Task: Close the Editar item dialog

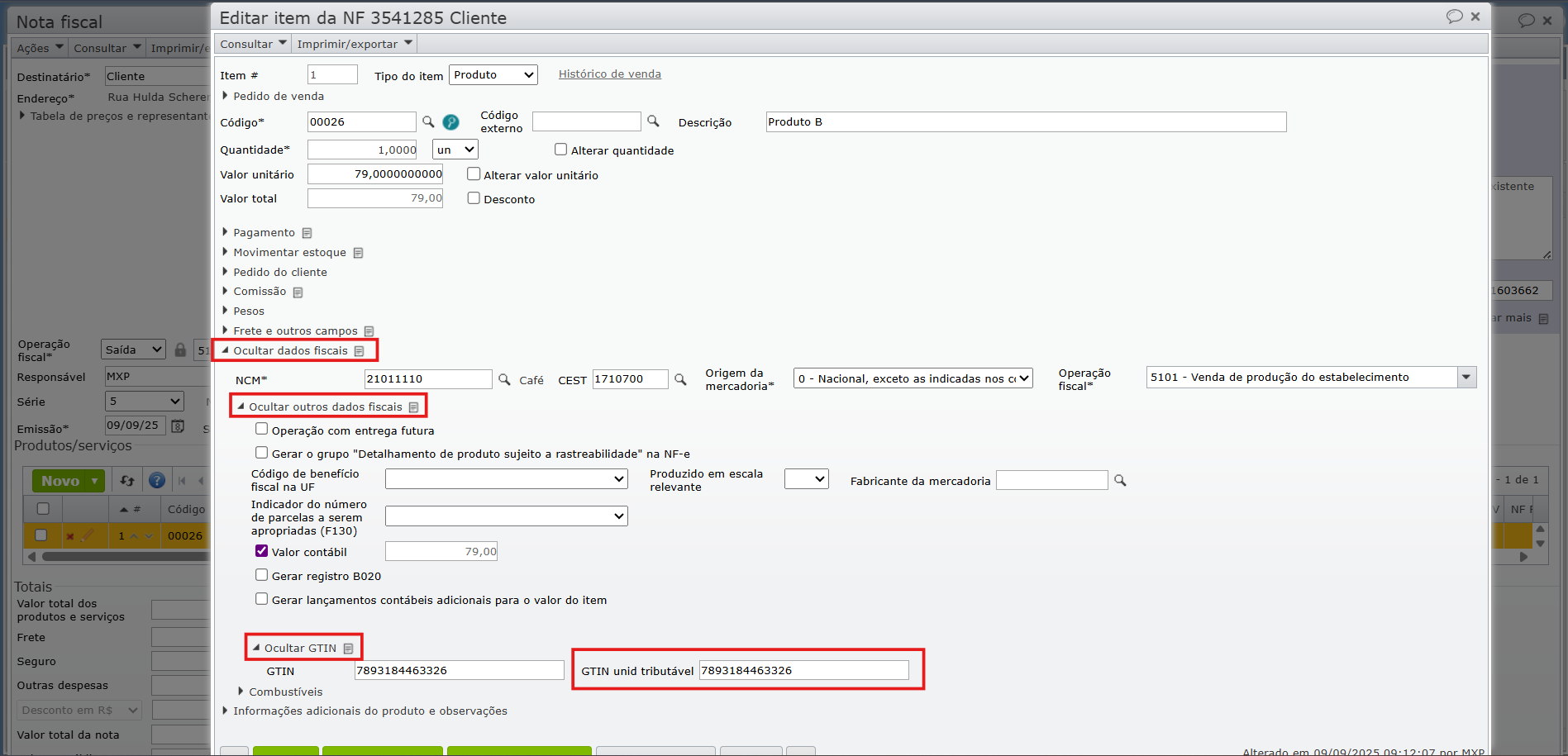Action: point(1475,17)
